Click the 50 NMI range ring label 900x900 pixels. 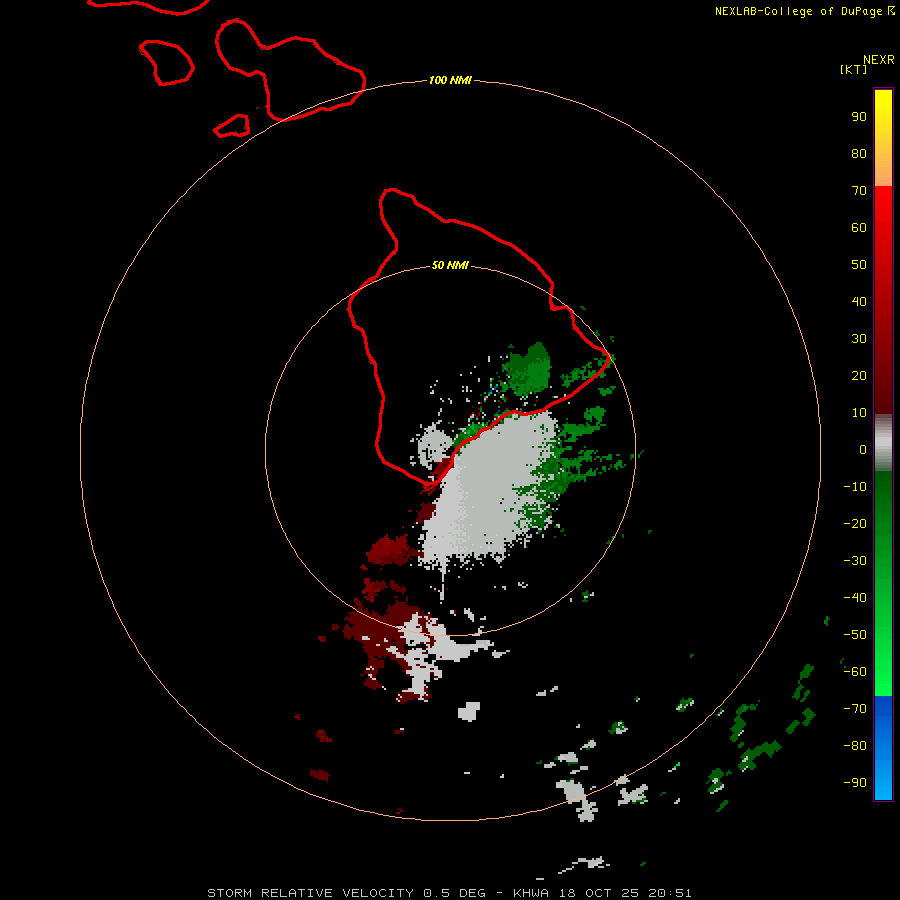point(450,265)
